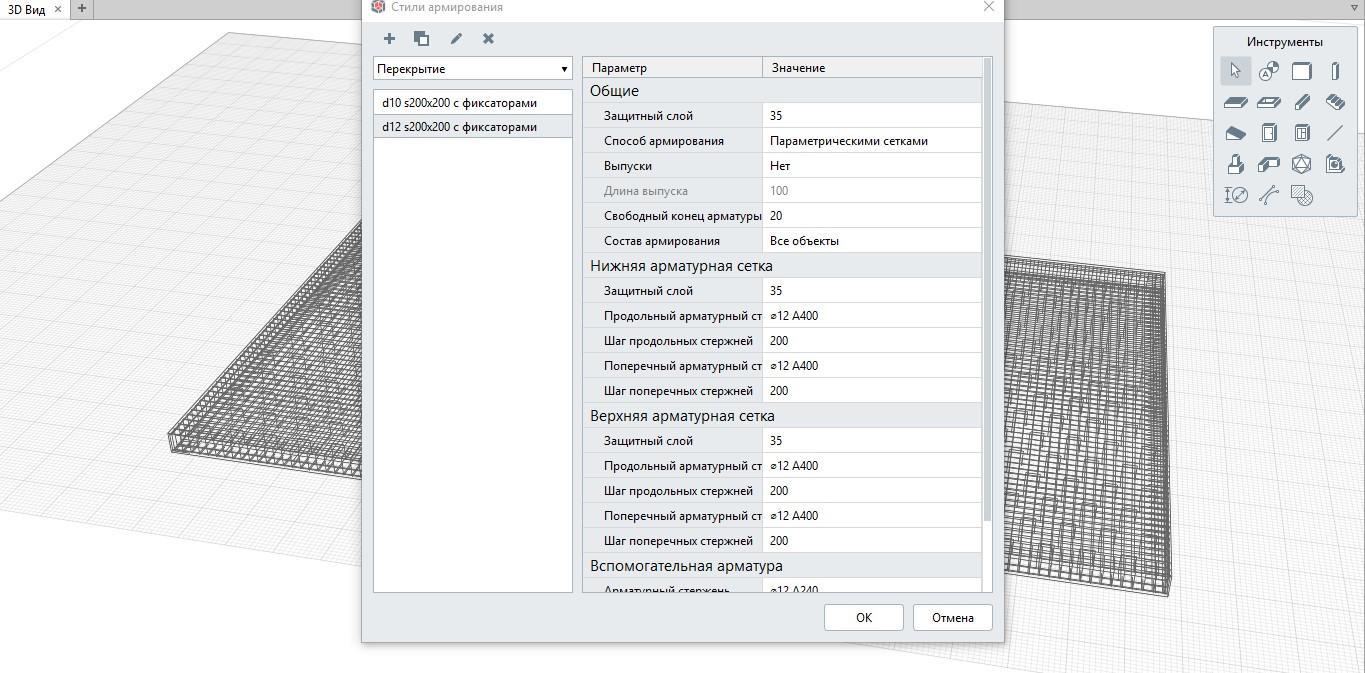Edit lower mesh Защитный слой value
The image size is (1365, 673).
point(872,291)
